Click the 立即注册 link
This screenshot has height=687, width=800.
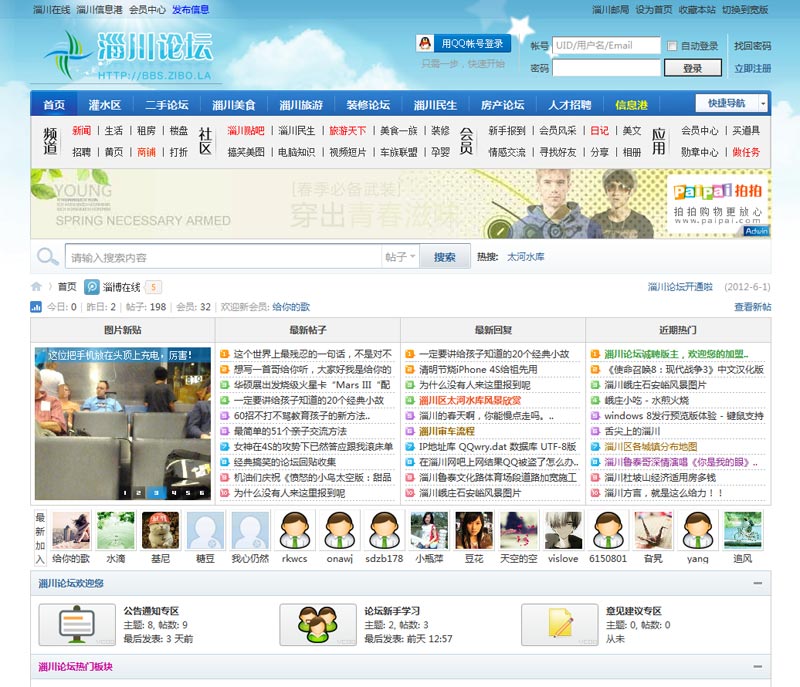[x=752, y=68]
